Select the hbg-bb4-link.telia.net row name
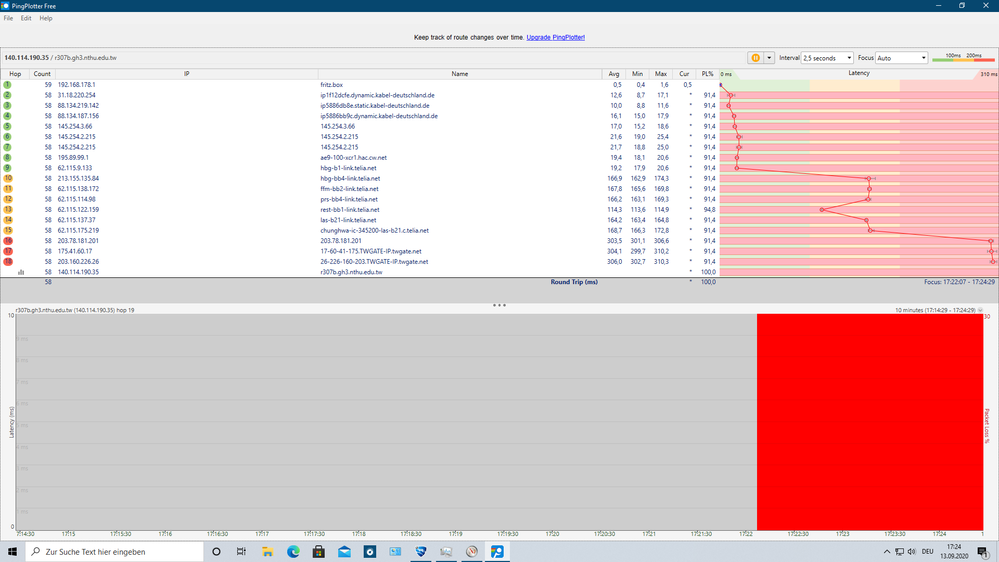Screen dimensions: 999x562 [x=350, y=178]
